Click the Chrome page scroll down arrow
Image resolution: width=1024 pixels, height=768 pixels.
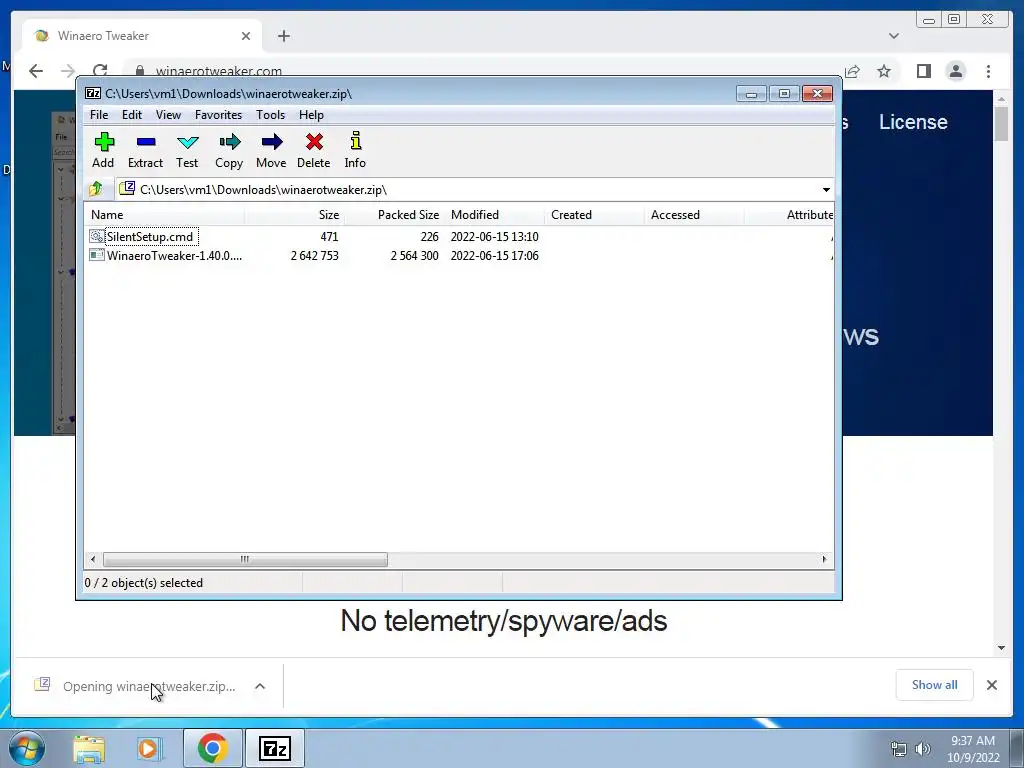point(1002,648)
